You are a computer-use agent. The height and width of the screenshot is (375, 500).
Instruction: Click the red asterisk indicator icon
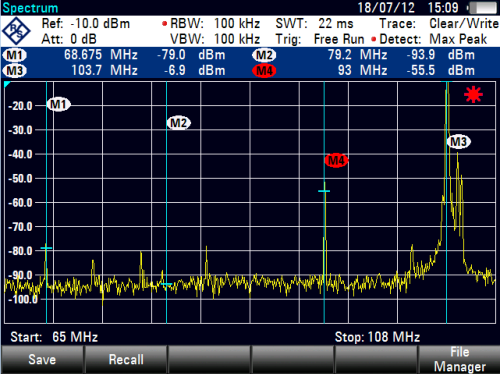point(473,95)
